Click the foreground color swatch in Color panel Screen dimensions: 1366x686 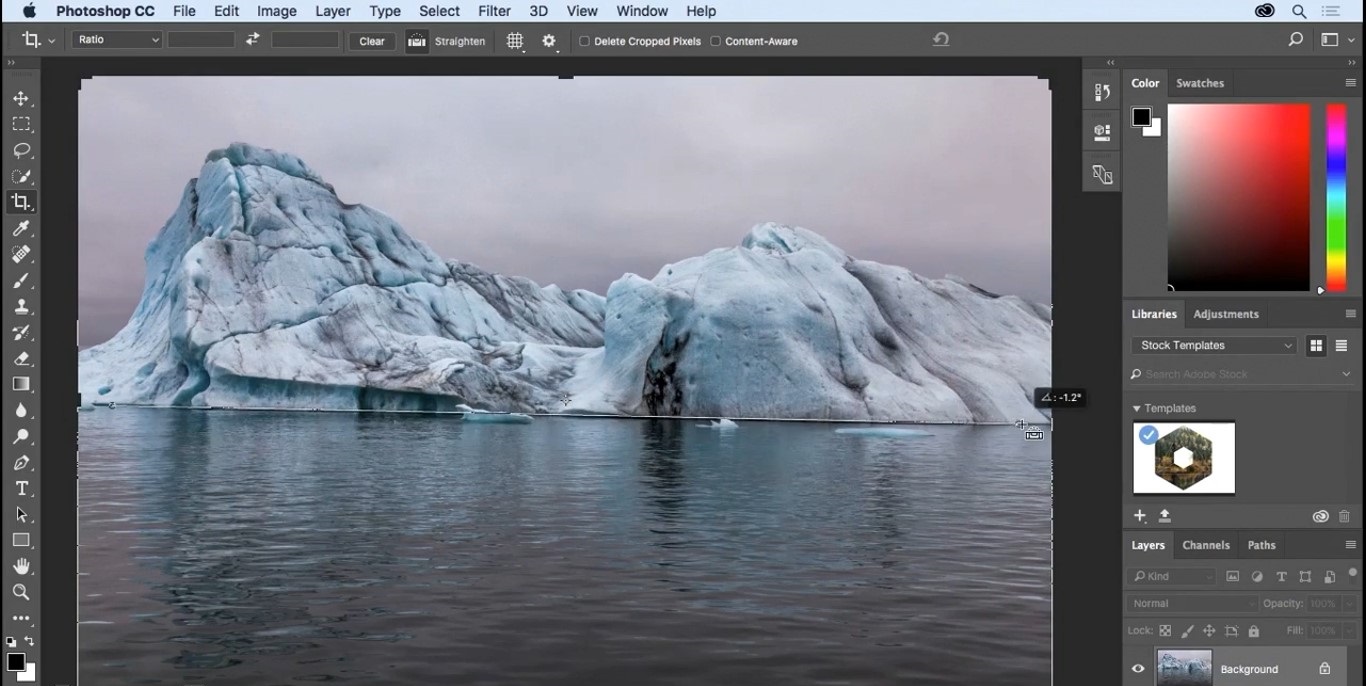click(1142, 117)
